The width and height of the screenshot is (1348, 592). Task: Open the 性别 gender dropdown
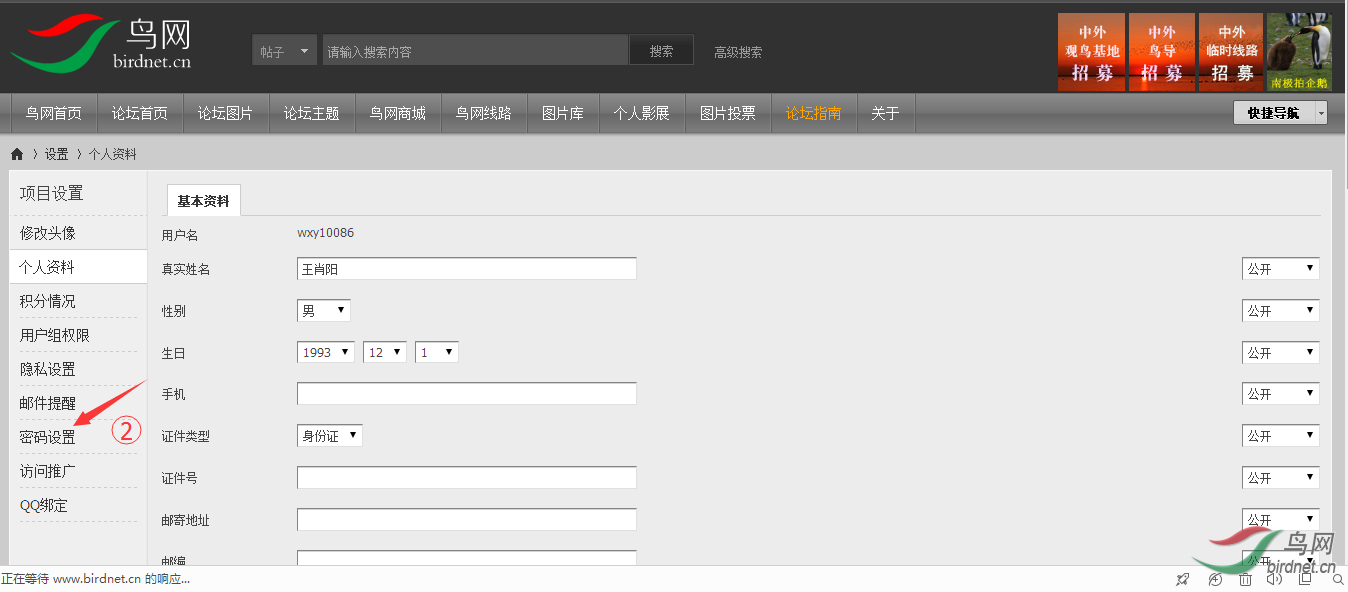[x=324, y=311]
